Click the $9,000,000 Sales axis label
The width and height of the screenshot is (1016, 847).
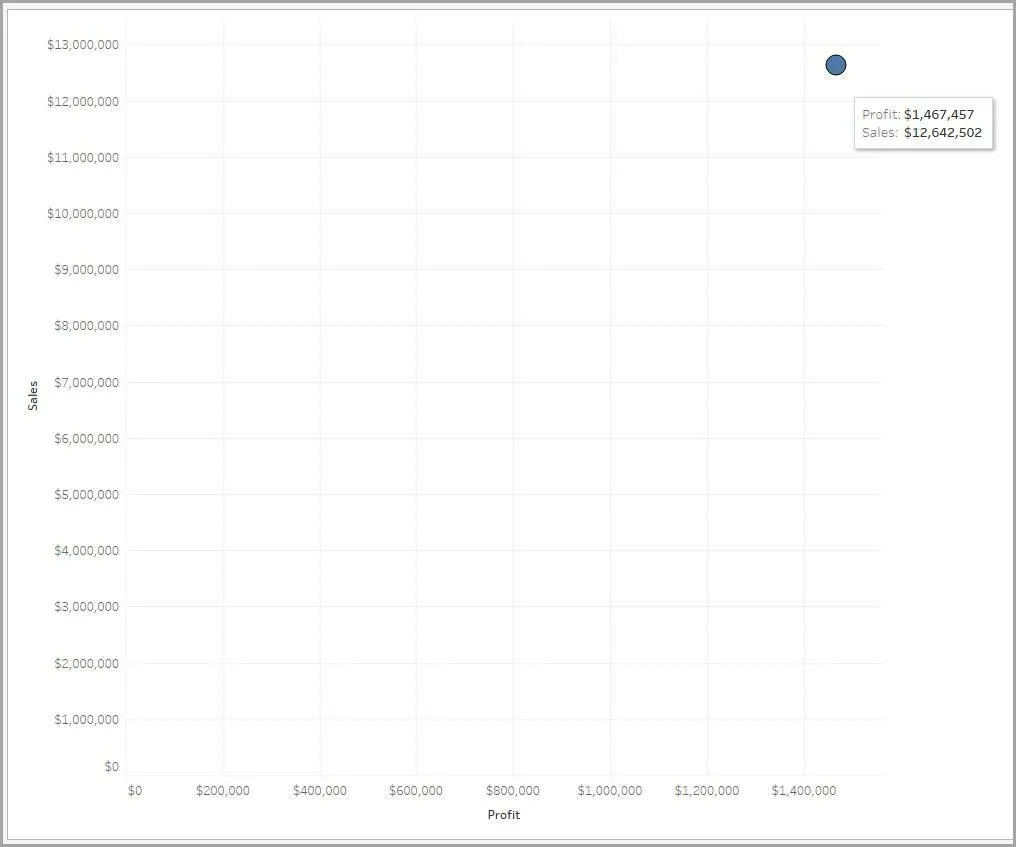[x=87, y=270]
